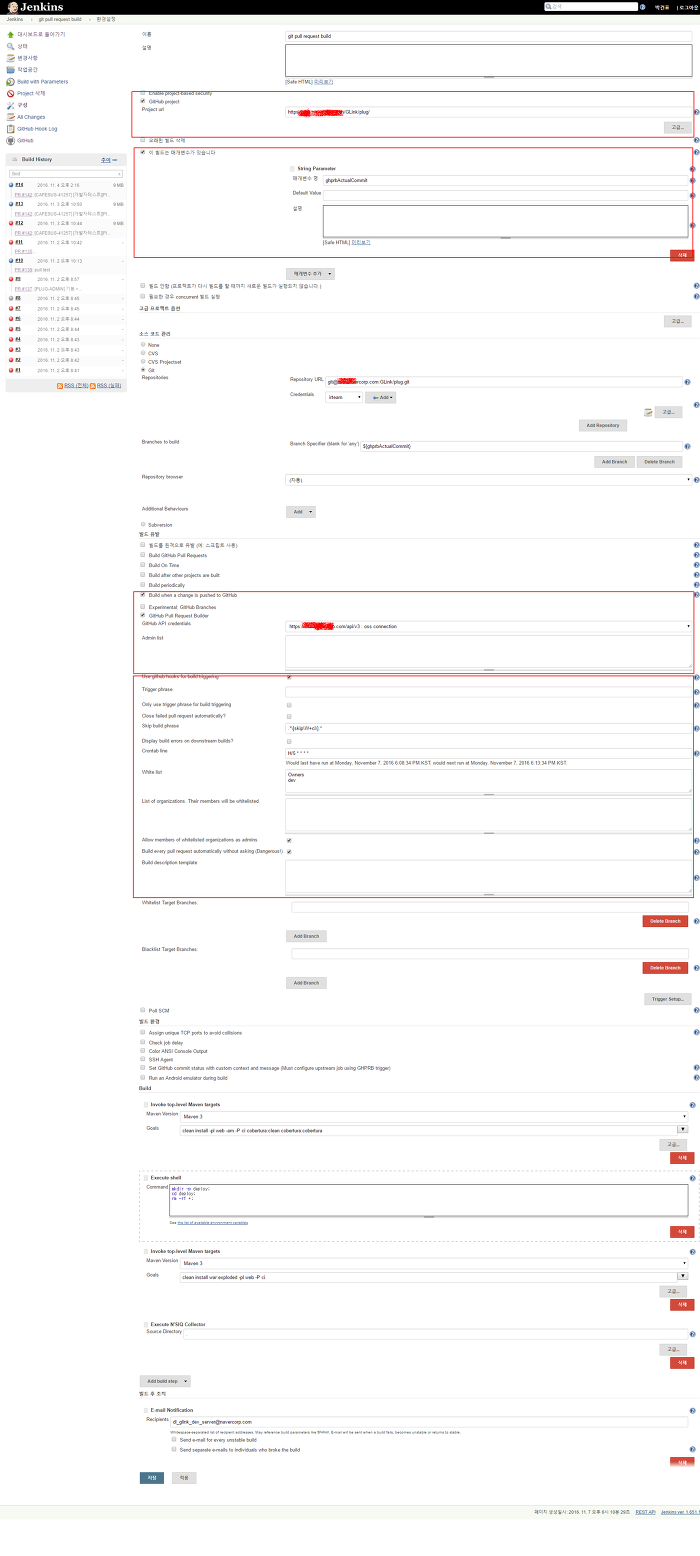The width and height of the screenshot is (700, 1556).
Task: Click the Add Repository button
Action: click(603, 425)
